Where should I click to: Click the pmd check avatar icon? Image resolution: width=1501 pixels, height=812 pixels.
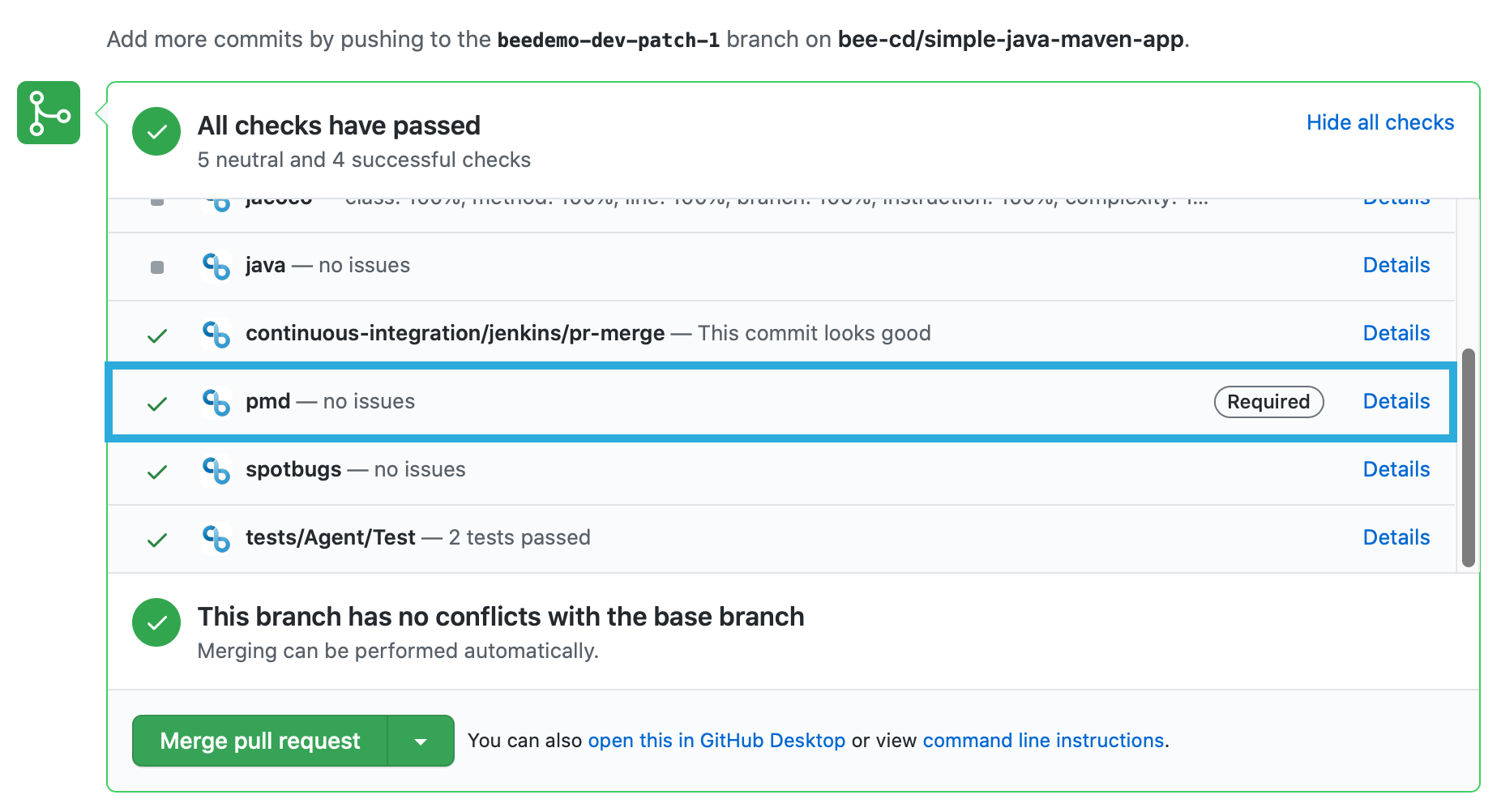[216, 402]
